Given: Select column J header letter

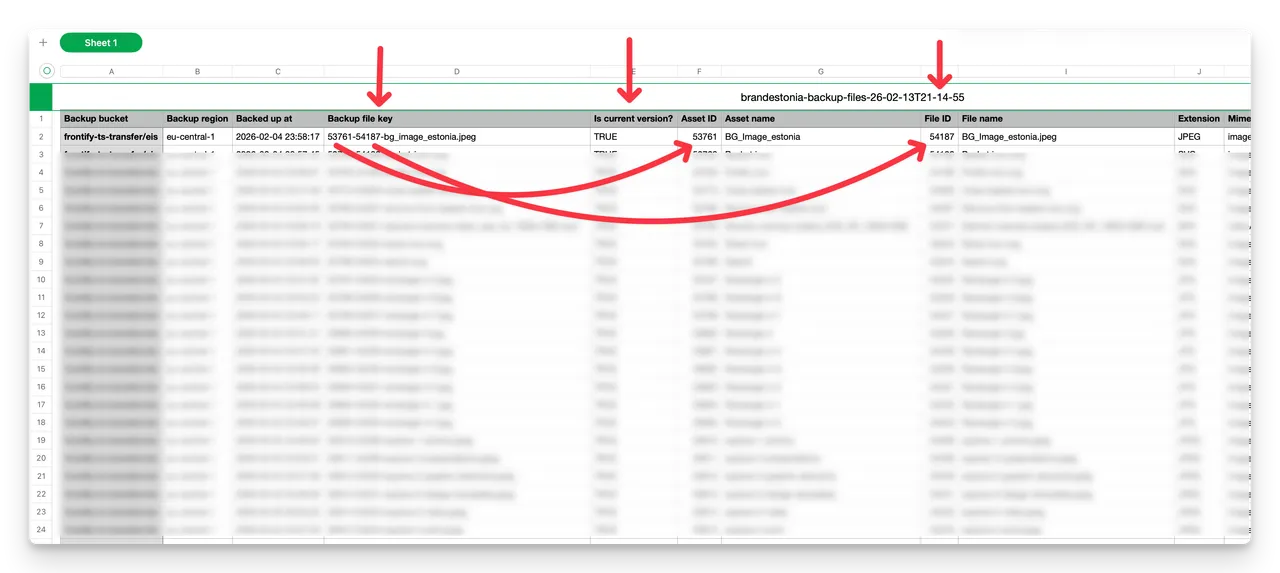Looking at the screenshot, I should coord(1199,72).
